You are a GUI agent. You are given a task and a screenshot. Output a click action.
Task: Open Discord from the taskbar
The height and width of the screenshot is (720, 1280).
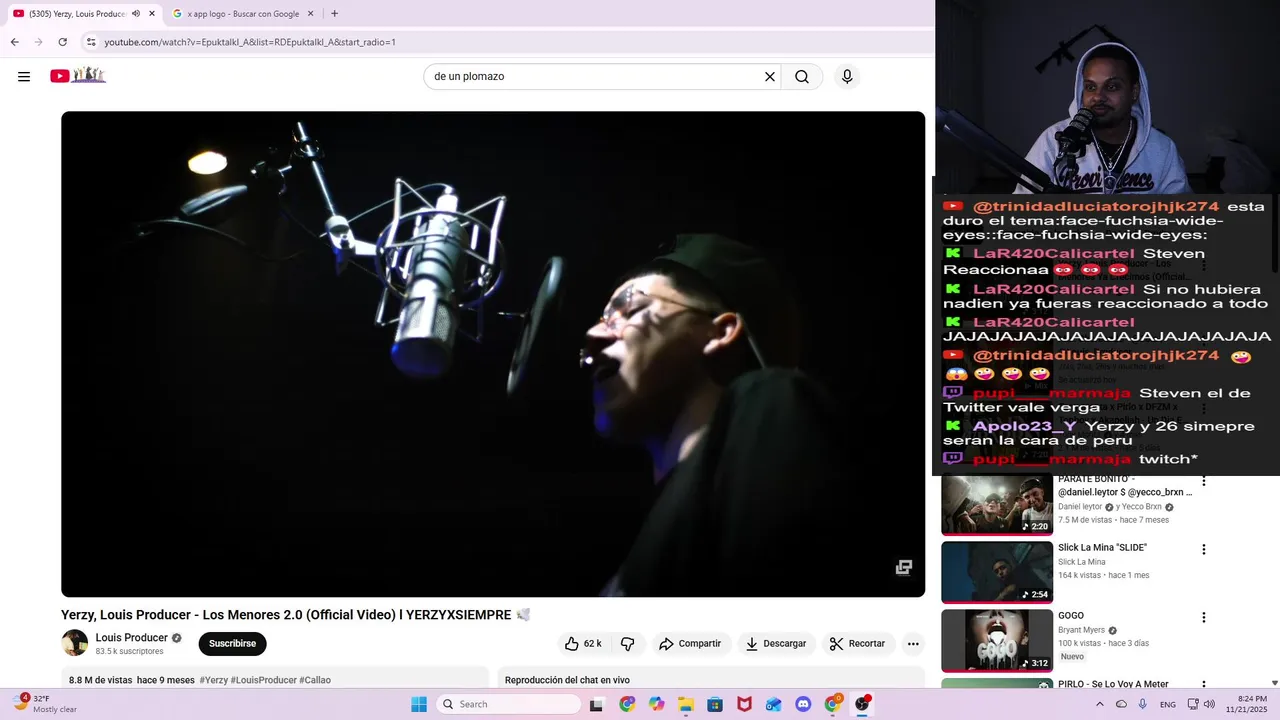pyautogui.click(x=803, y=704)
